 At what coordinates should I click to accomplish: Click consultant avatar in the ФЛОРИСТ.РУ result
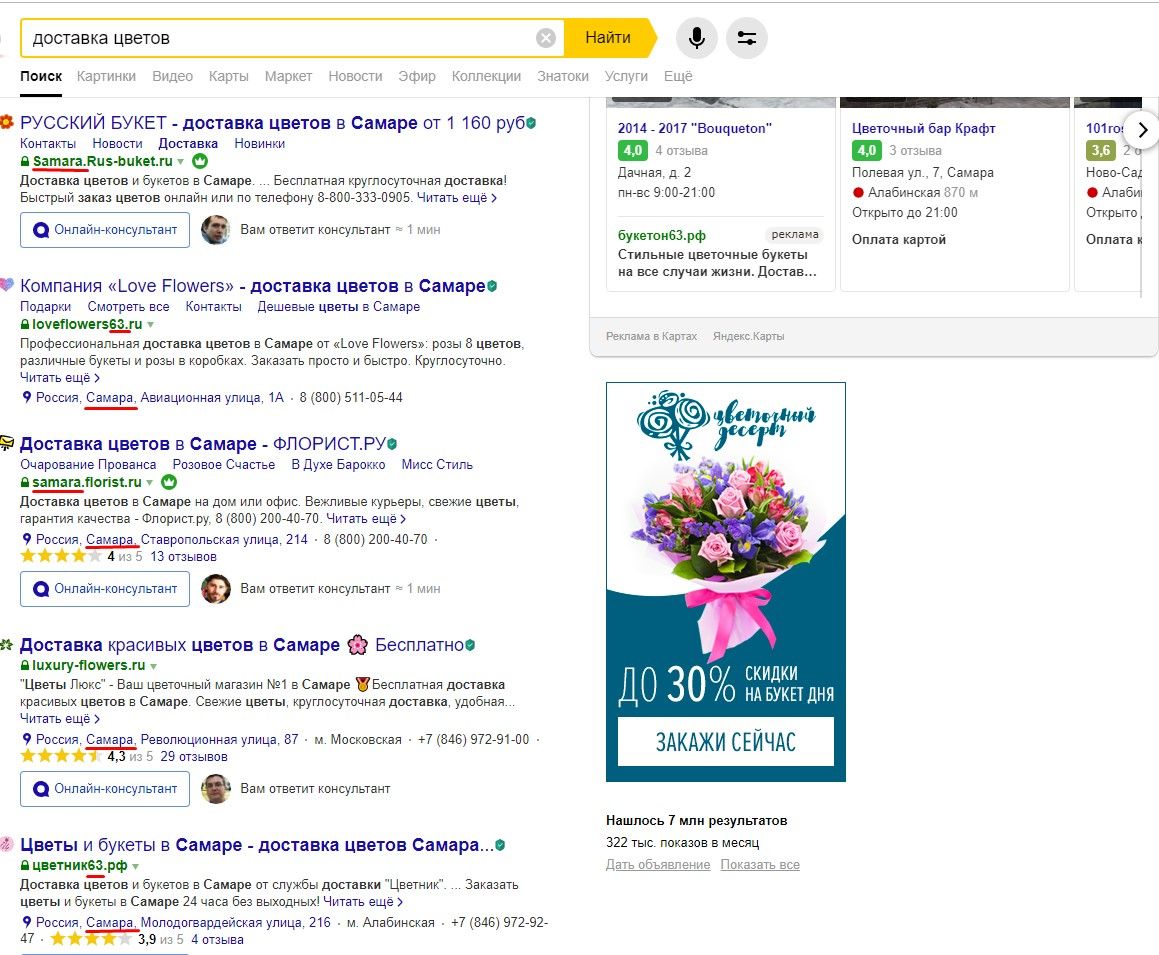pos(216,588)
